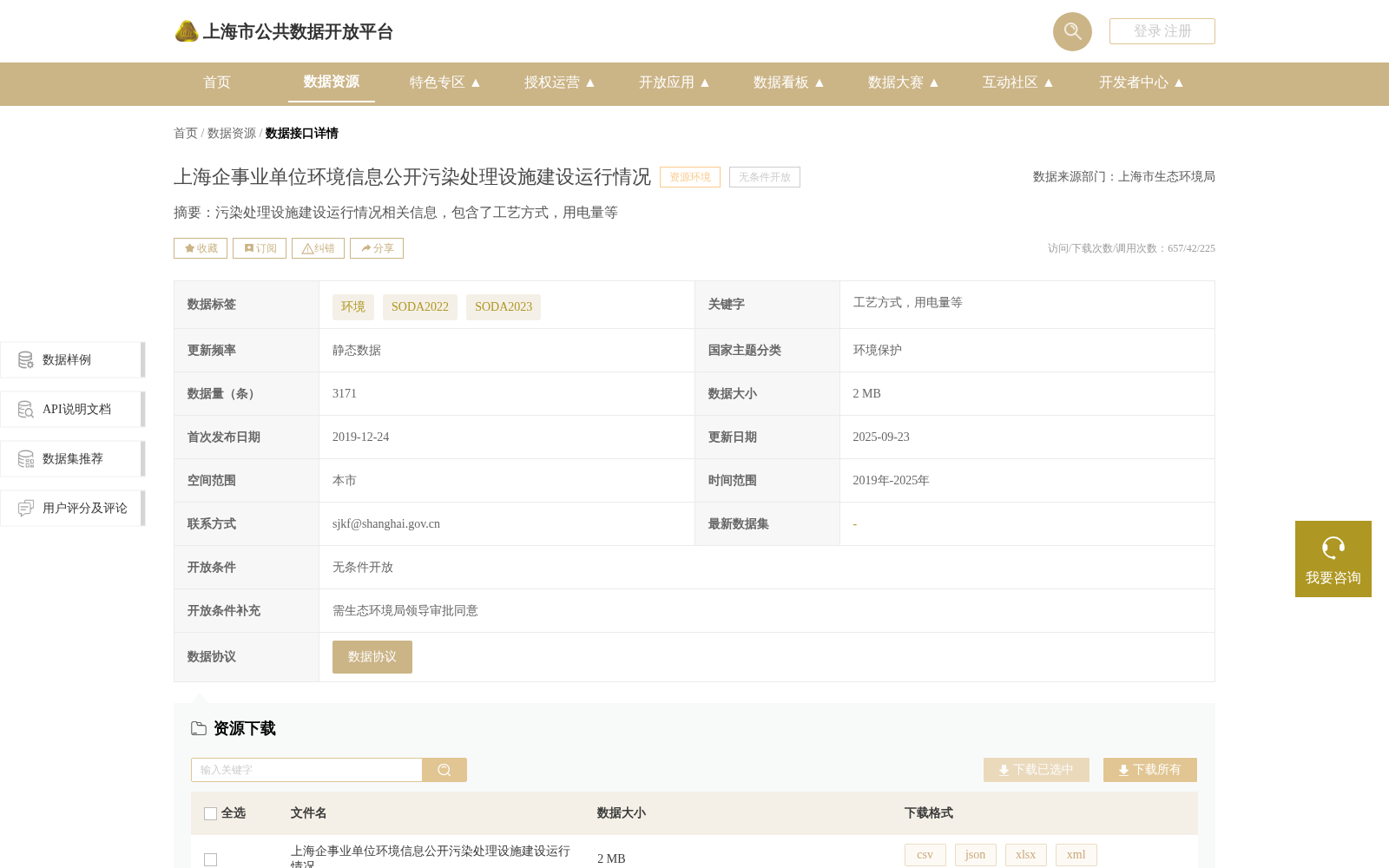Click the share arrow icon on 分享
The image size is (1389, 868).
[x=366, y=248]
